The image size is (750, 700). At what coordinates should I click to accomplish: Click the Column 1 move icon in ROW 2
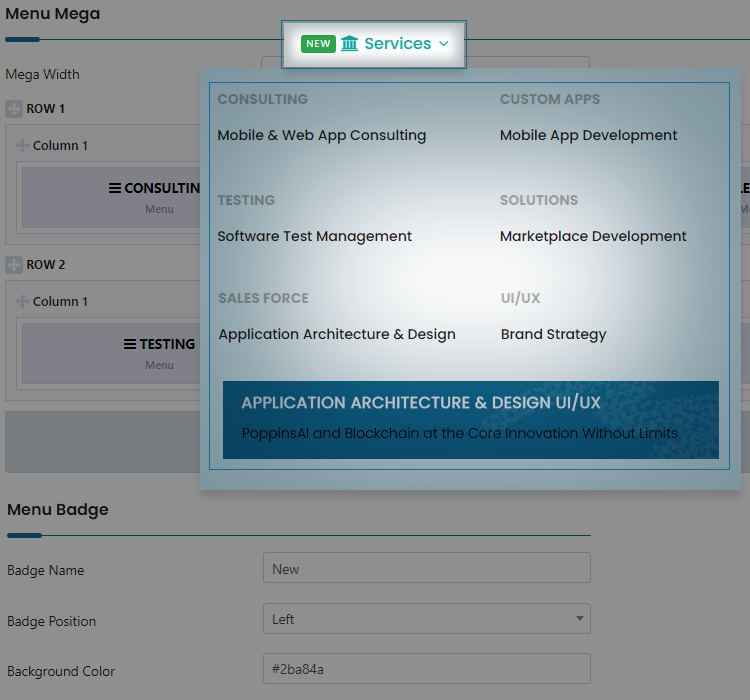[x=23, y=302]
